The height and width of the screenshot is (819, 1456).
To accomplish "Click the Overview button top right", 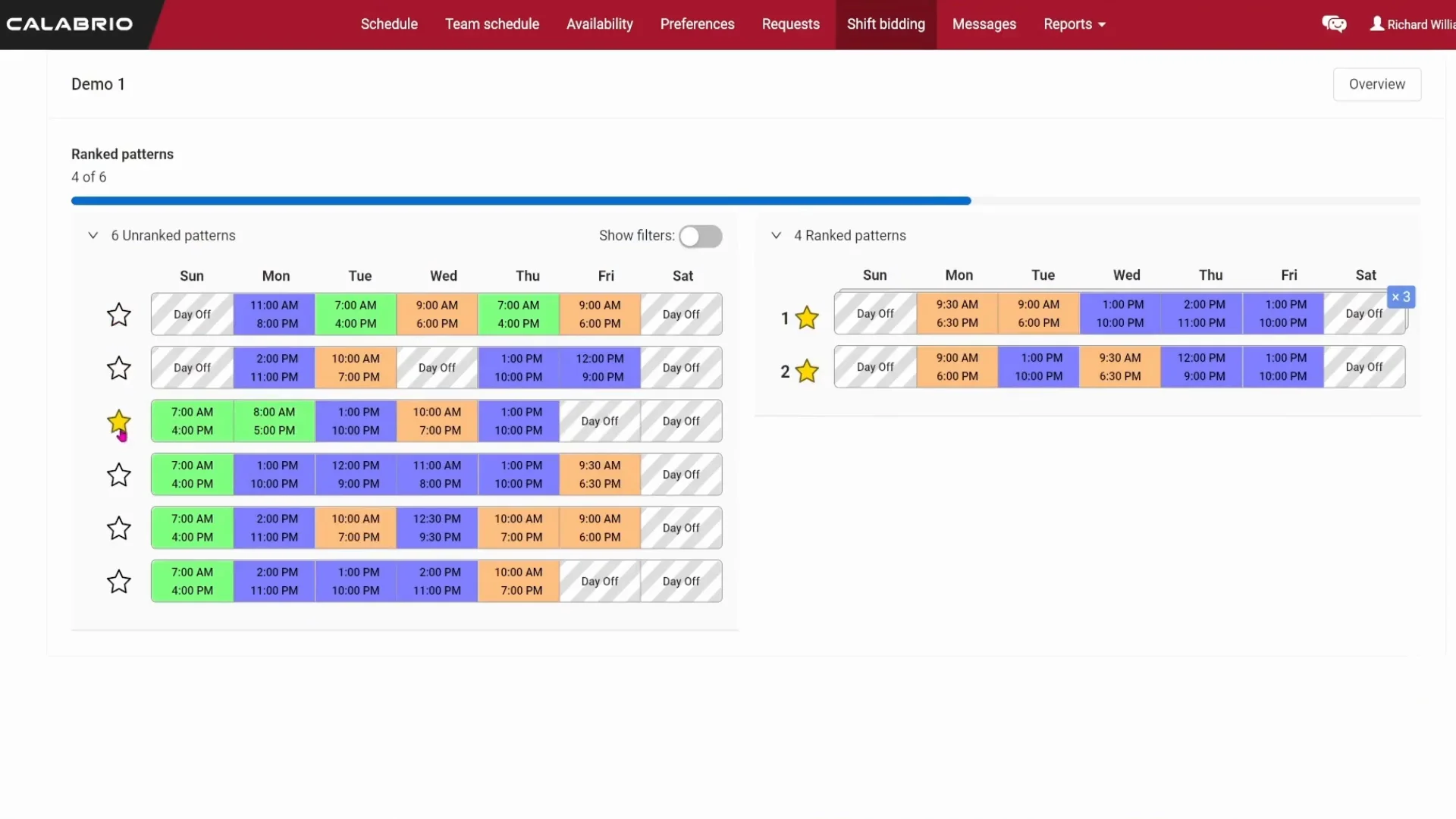I will pyautogui.click(x=1377, y=84).
